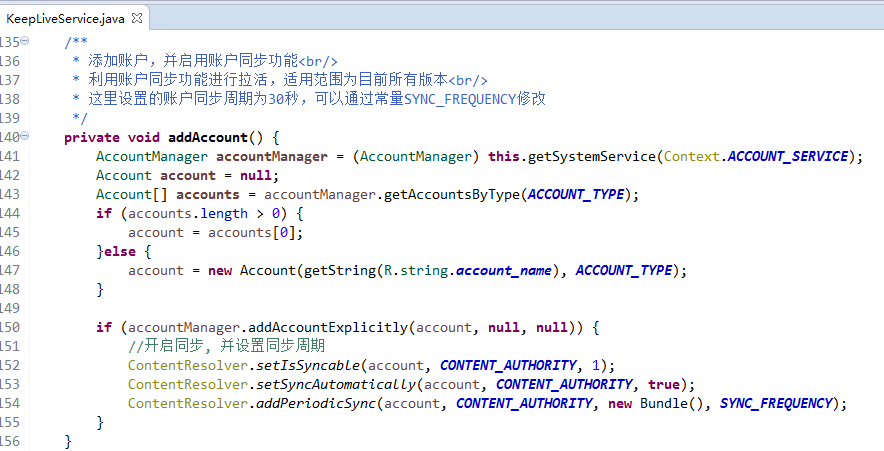
Task: Click line number 143 in the gutter
Action: [10, 194]
